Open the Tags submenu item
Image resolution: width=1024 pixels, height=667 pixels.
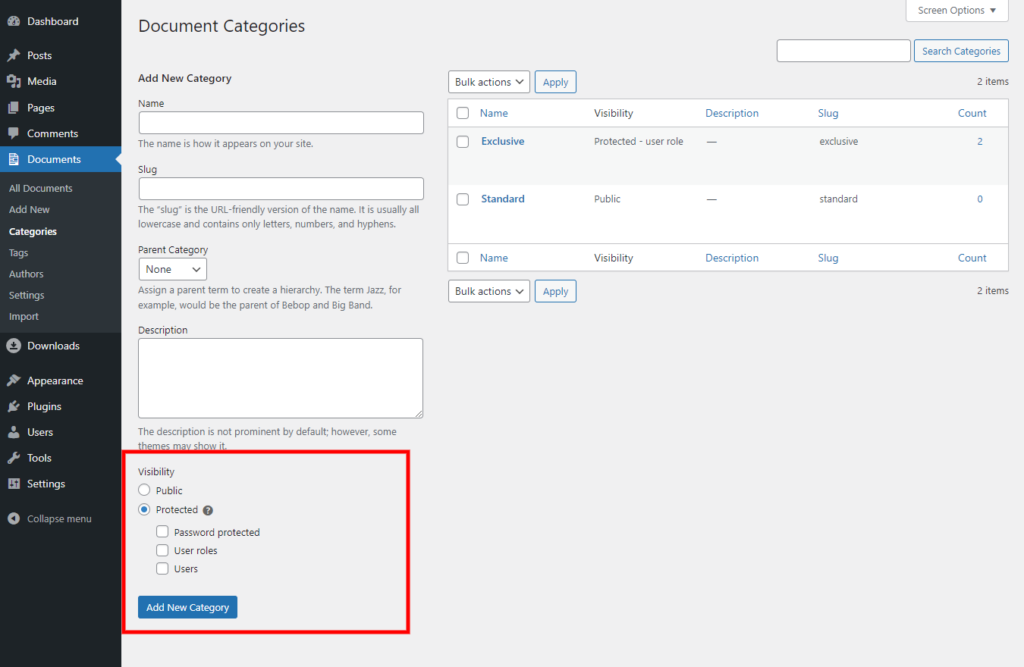click(19, 253)
